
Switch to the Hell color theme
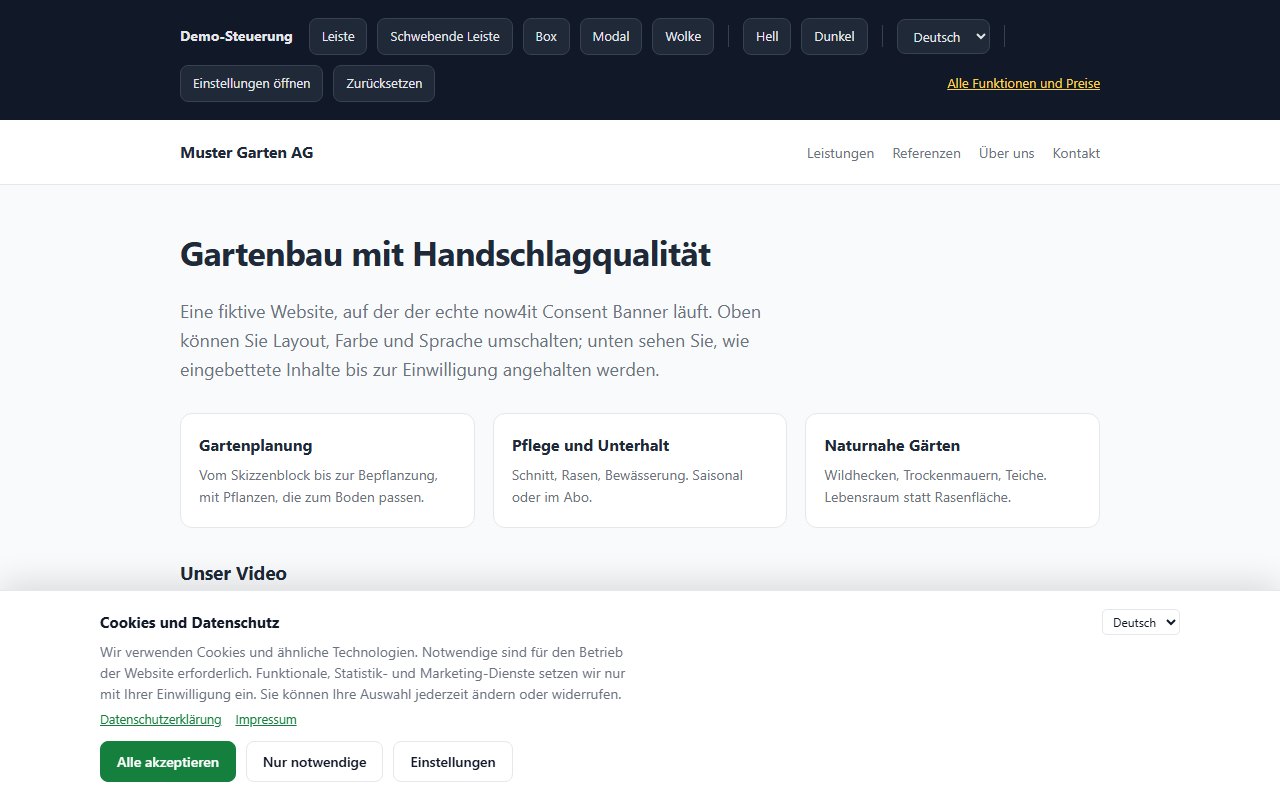click(x=767, y=36)
